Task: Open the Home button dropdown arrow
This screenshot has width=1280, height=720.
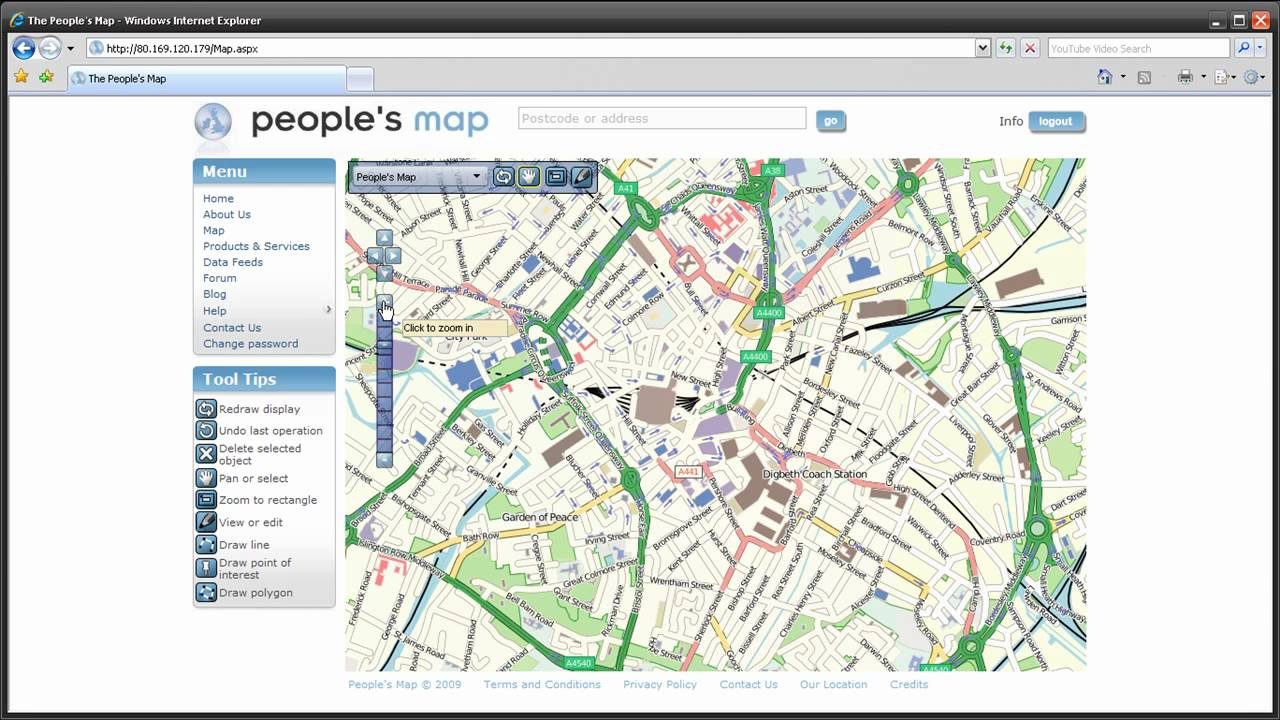Action: click(x=1122, y=77)
